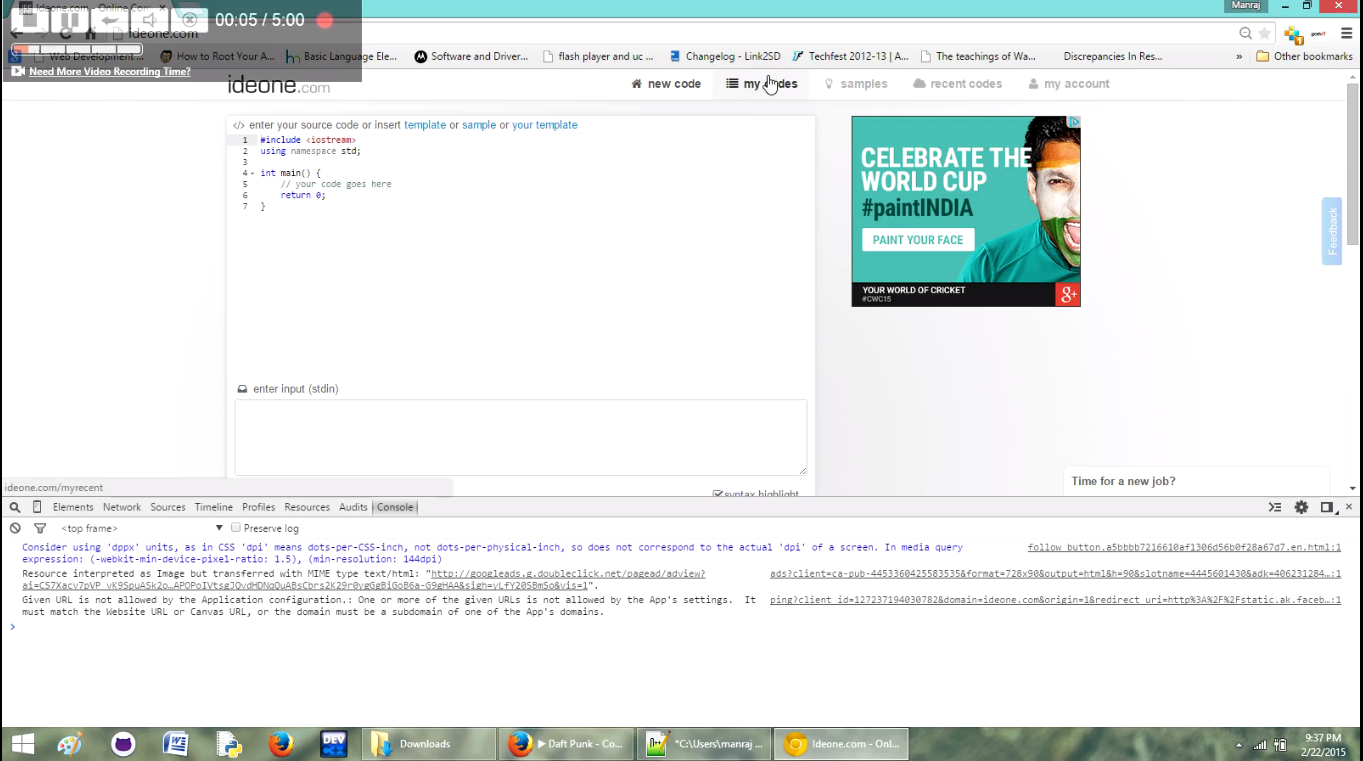Open the 'flash player and uc ...' bookmark
This screenshot has width=1363, height=761.
tap(598, 57)
